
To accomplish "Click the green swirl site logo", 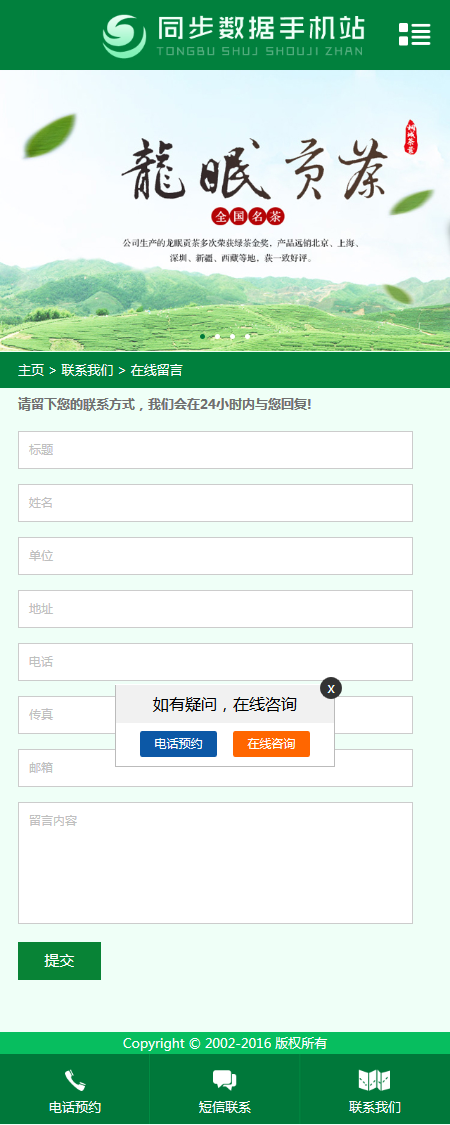I will (123, 36).
